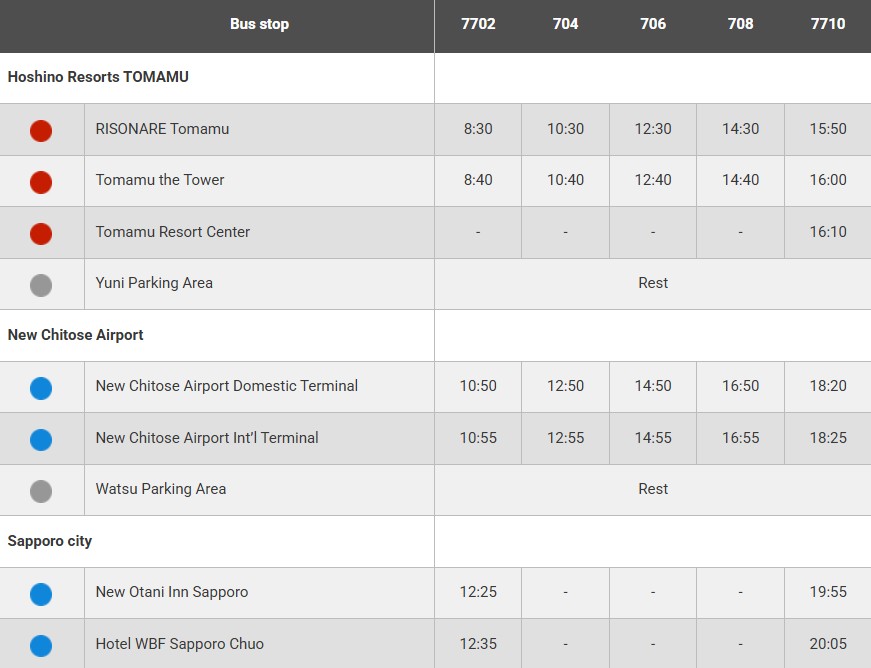The width and height of the screenshot is (871, 668).
Task: Click the Hotel WBF Sapporo Chuo stop name
Action: (x=180, y=644)
